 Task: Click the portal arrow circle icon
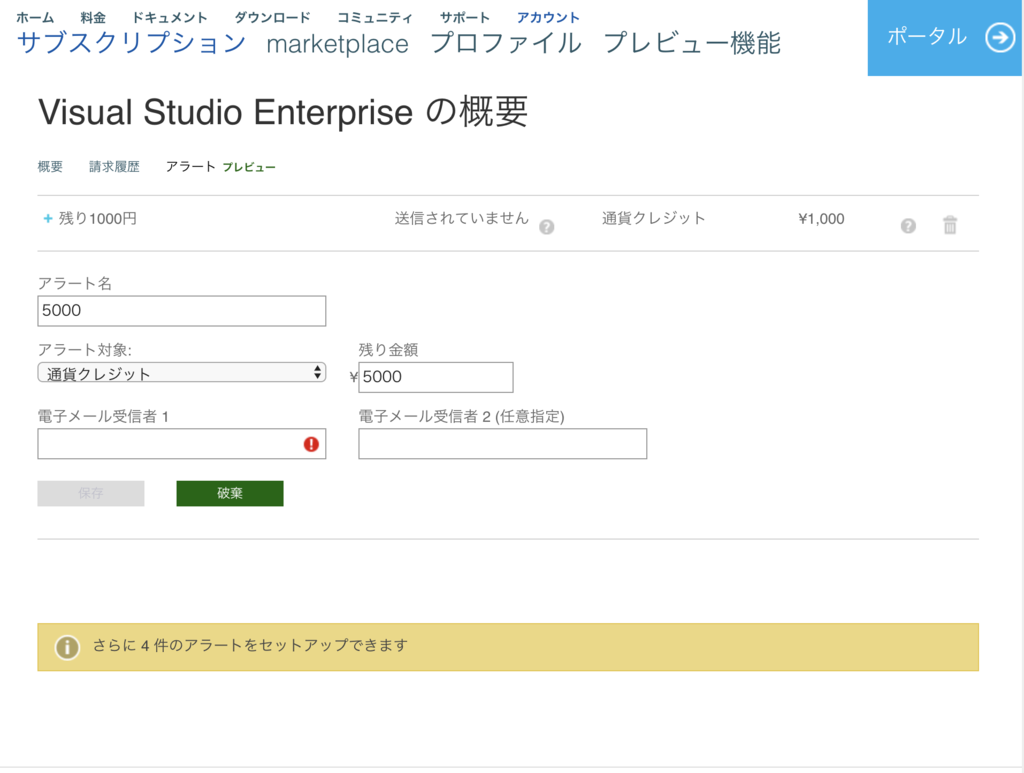coord(1000,37)
